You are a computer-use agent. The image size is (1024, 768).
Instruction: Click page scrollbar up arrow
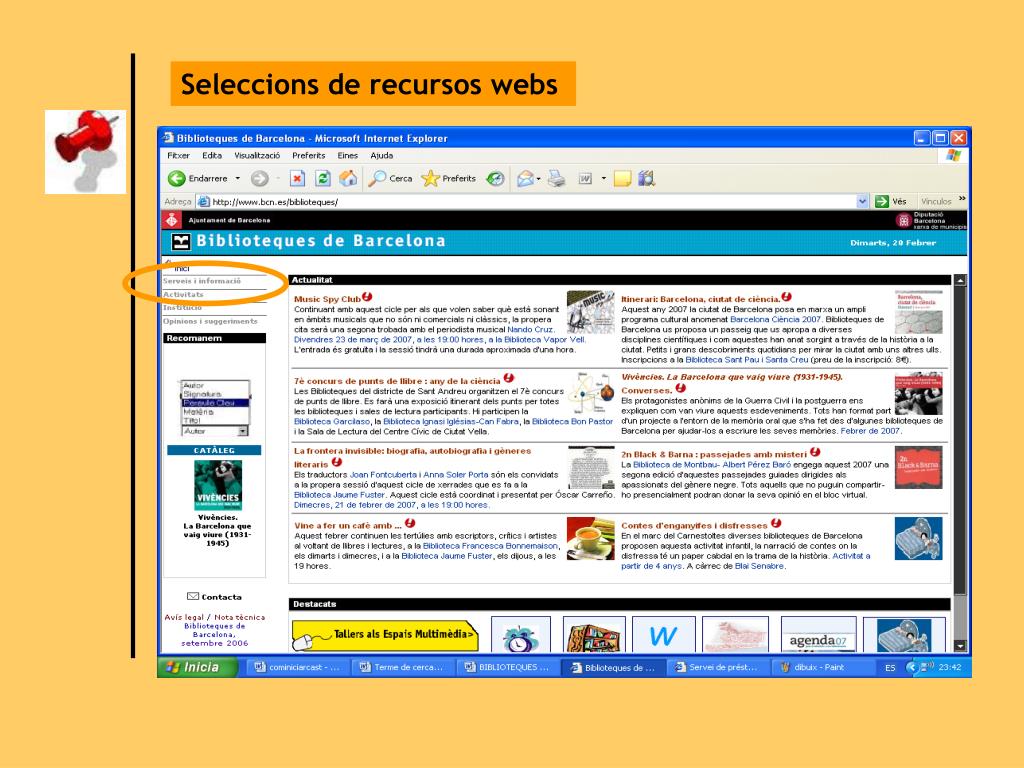point(960,280)
